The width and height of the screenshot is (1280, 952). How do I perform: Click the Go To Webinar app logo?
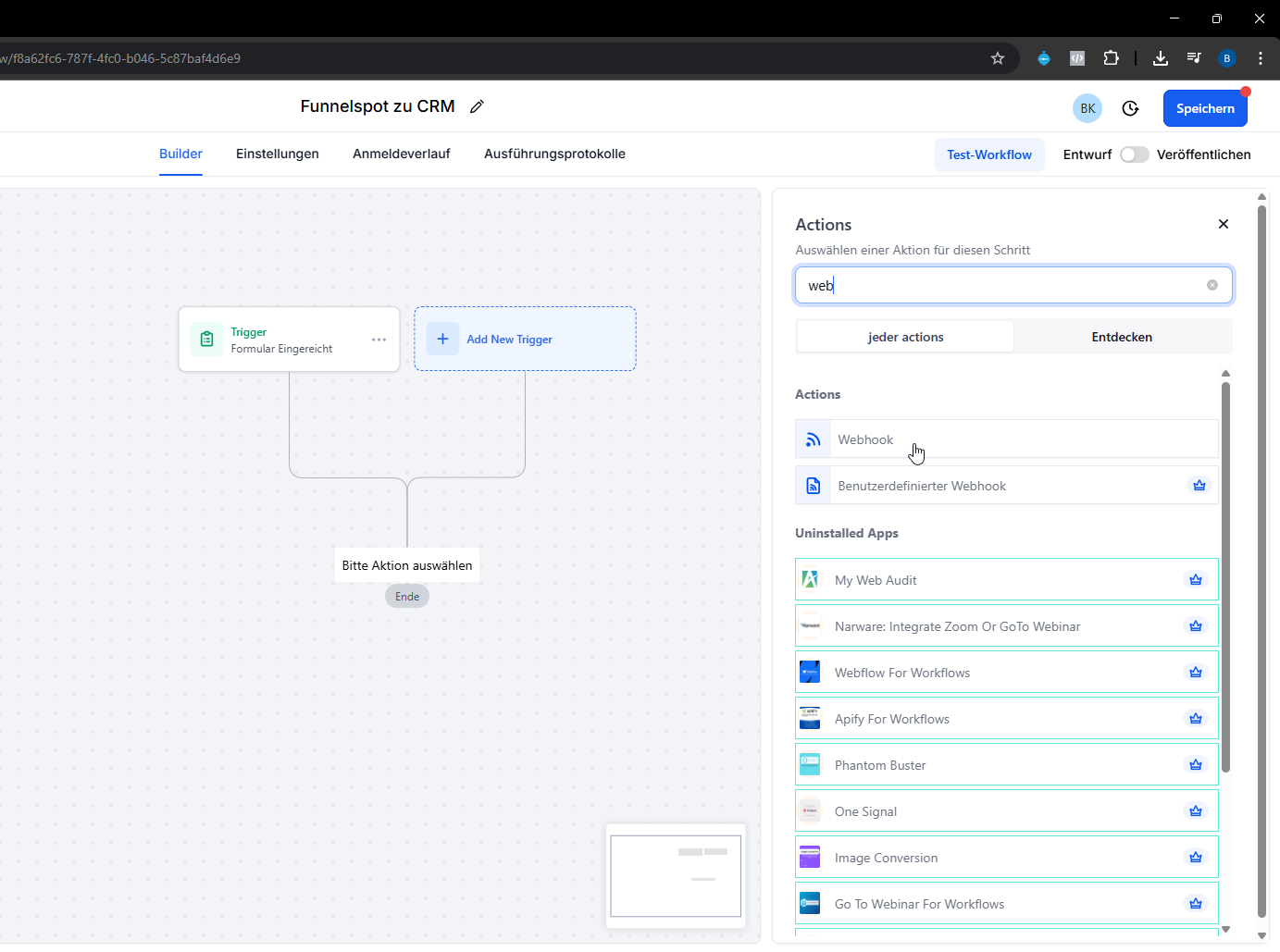click(810, 904)
